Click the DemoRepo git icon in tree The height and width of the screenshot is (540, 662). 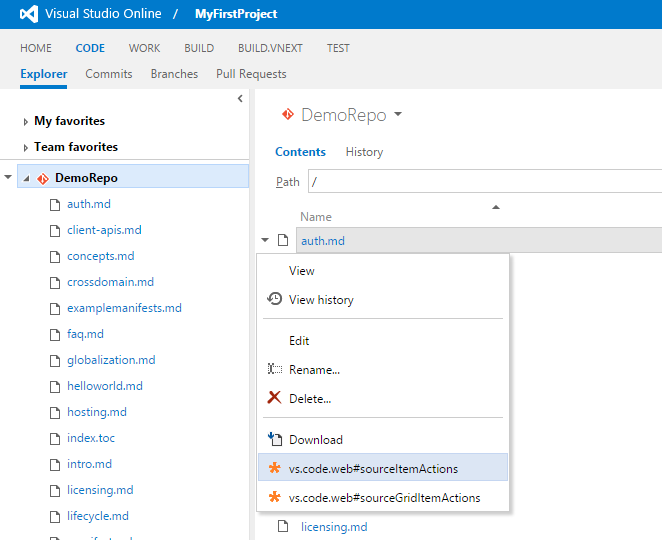(x=43, y=179)
